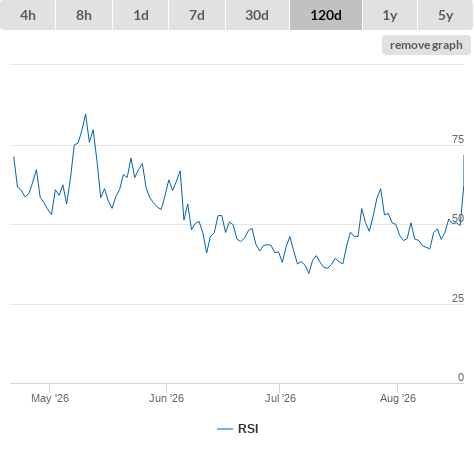
Task: Click the 25 y-axis label
Action: (458, 298)
